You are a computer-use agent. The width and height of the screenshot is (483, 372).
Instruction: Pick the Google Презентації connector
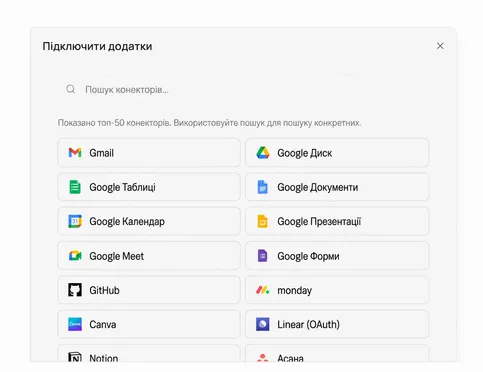tap(337, 221)
